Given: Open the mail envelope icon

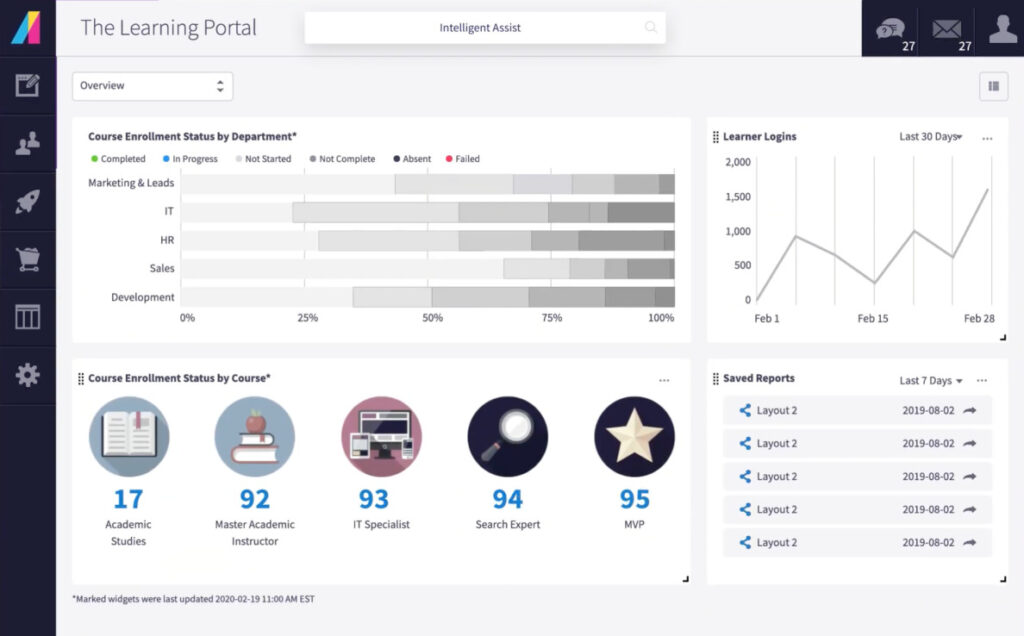Looking at the screenshot, I should tap(946, 29).
